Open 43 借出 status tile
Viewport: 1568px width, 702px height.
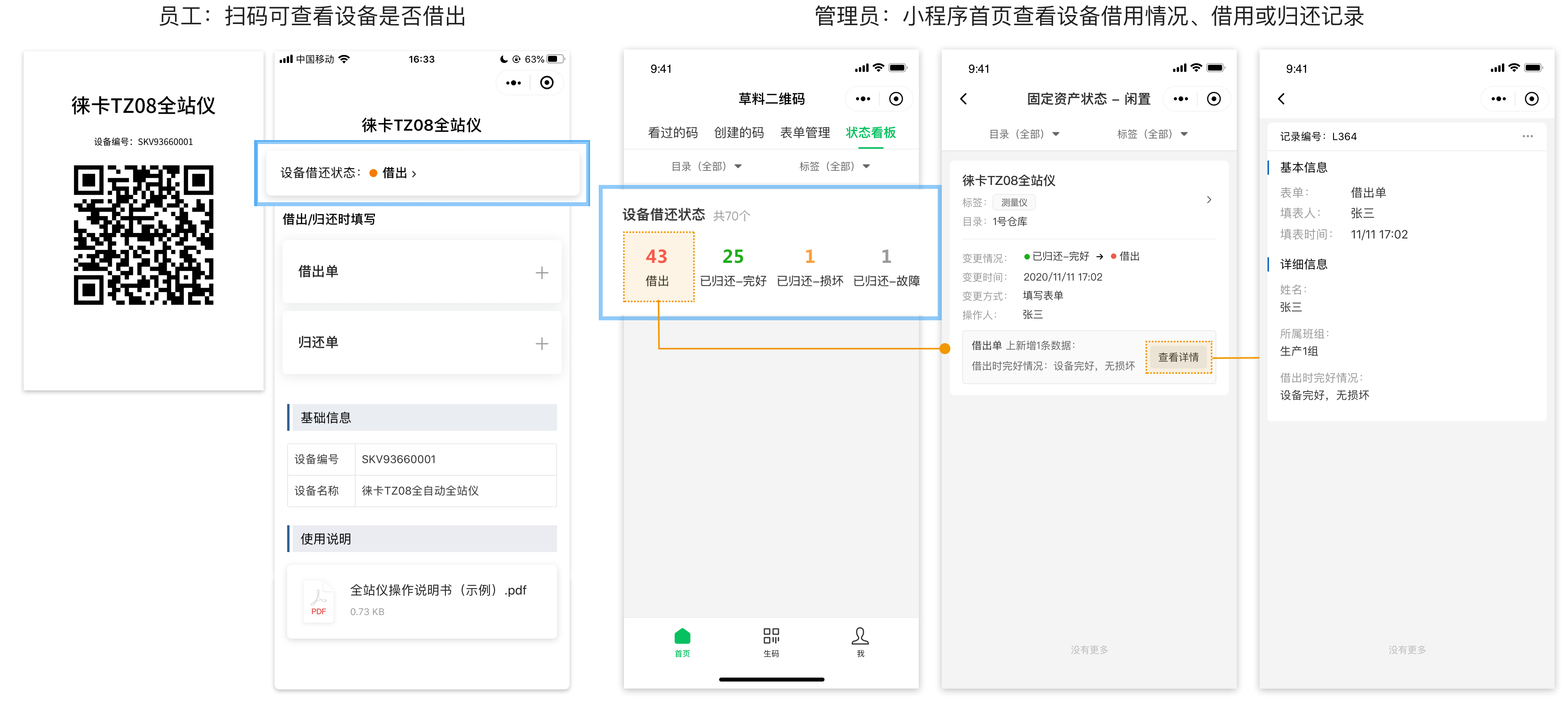coord(659,267)
